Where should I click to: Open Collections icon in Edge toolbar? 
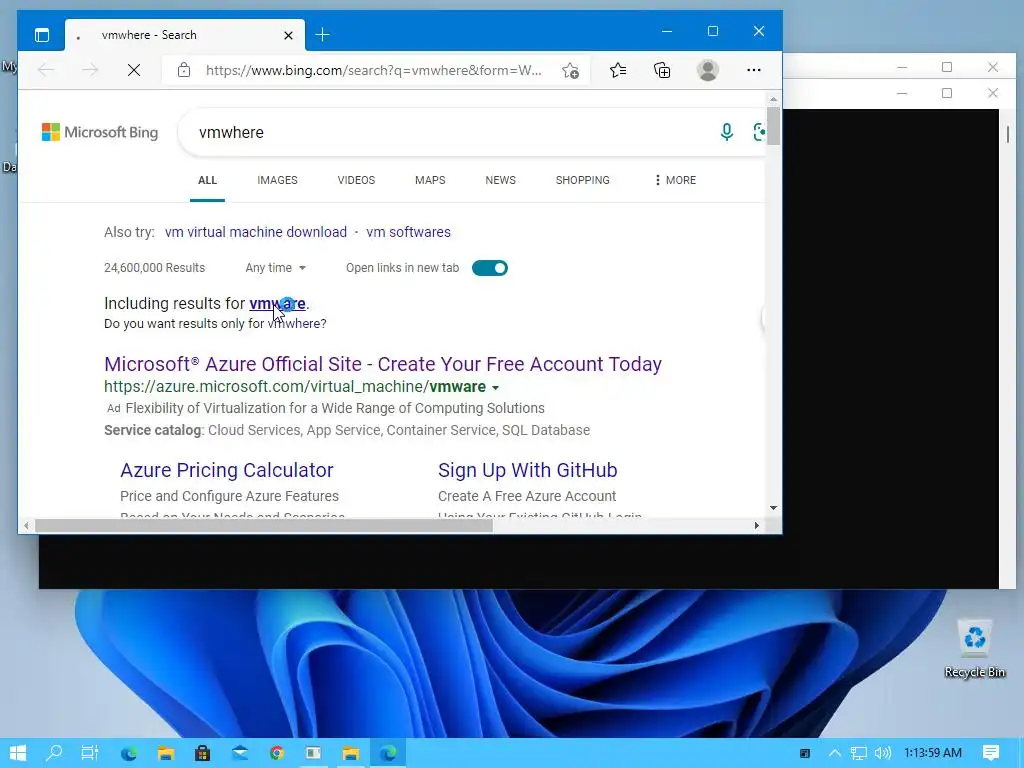[x=662, y=70]
